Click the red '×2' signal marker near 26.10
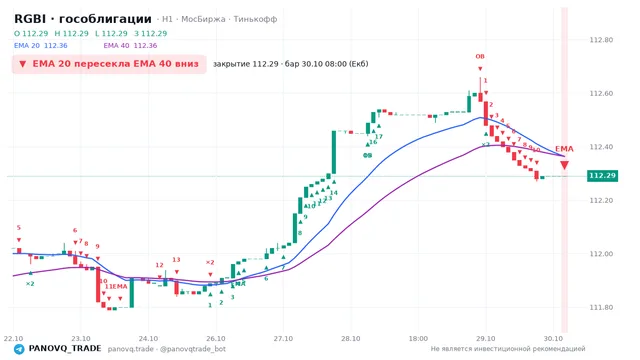The image size is (640, 360). tap(210, 262)
